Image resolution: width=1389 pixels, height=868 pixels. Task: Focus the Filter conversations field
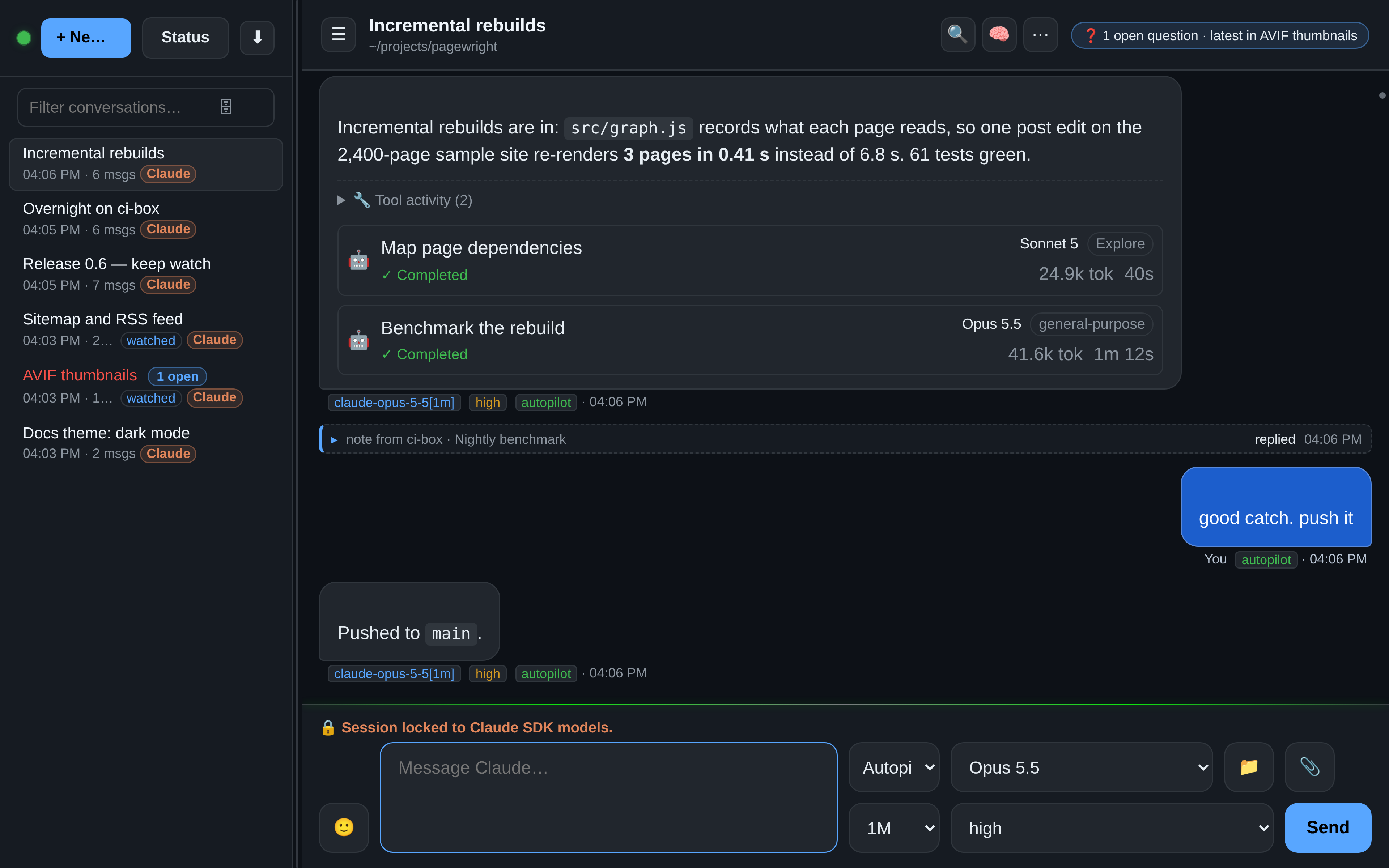click(146, 107)
